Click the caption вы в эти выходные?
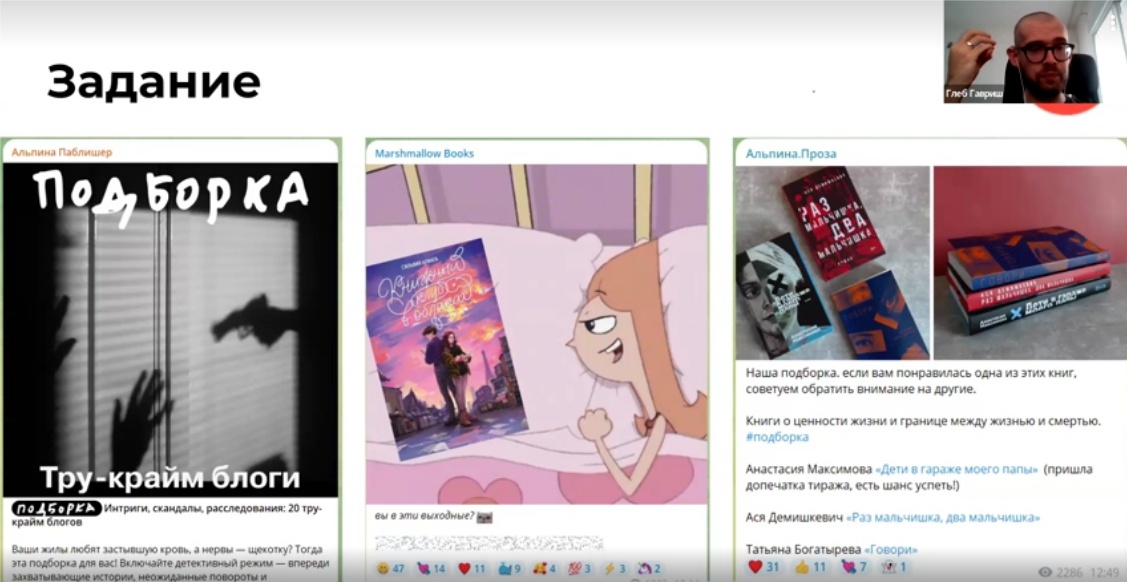 pyautogui.click(x=425, y=516)
